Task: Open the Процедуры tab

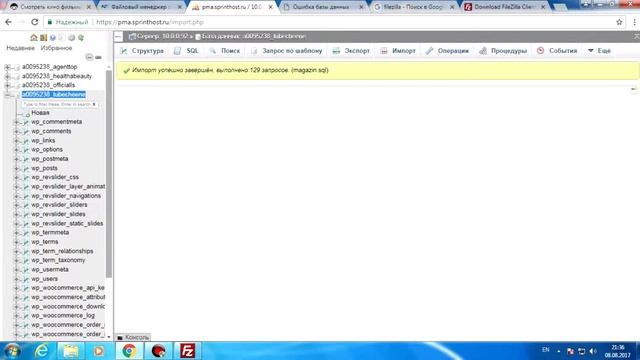Action: coord(503,51)
